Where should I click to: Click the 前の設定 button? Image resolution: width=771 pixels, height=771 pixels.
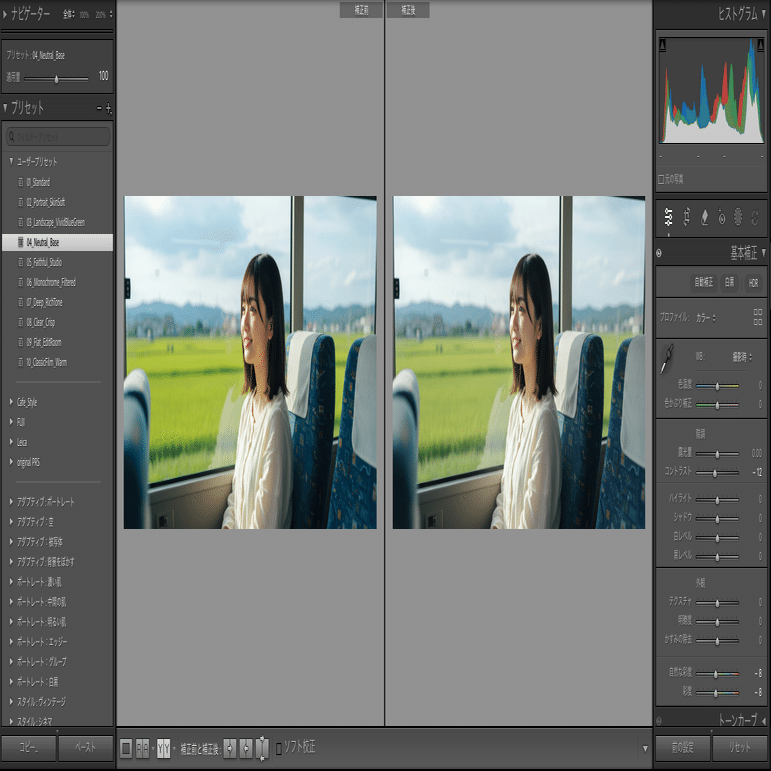pos(683,748)
